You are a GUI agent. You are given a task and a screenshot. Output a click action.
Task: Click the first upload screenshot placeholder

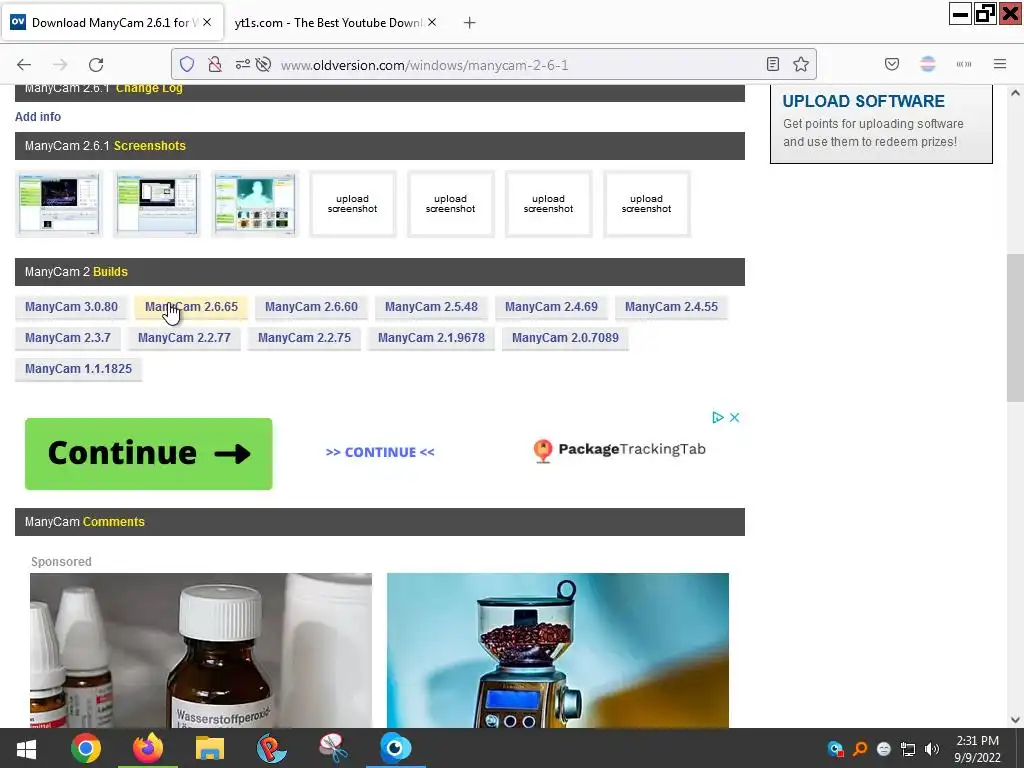click(x=353, y=204)
